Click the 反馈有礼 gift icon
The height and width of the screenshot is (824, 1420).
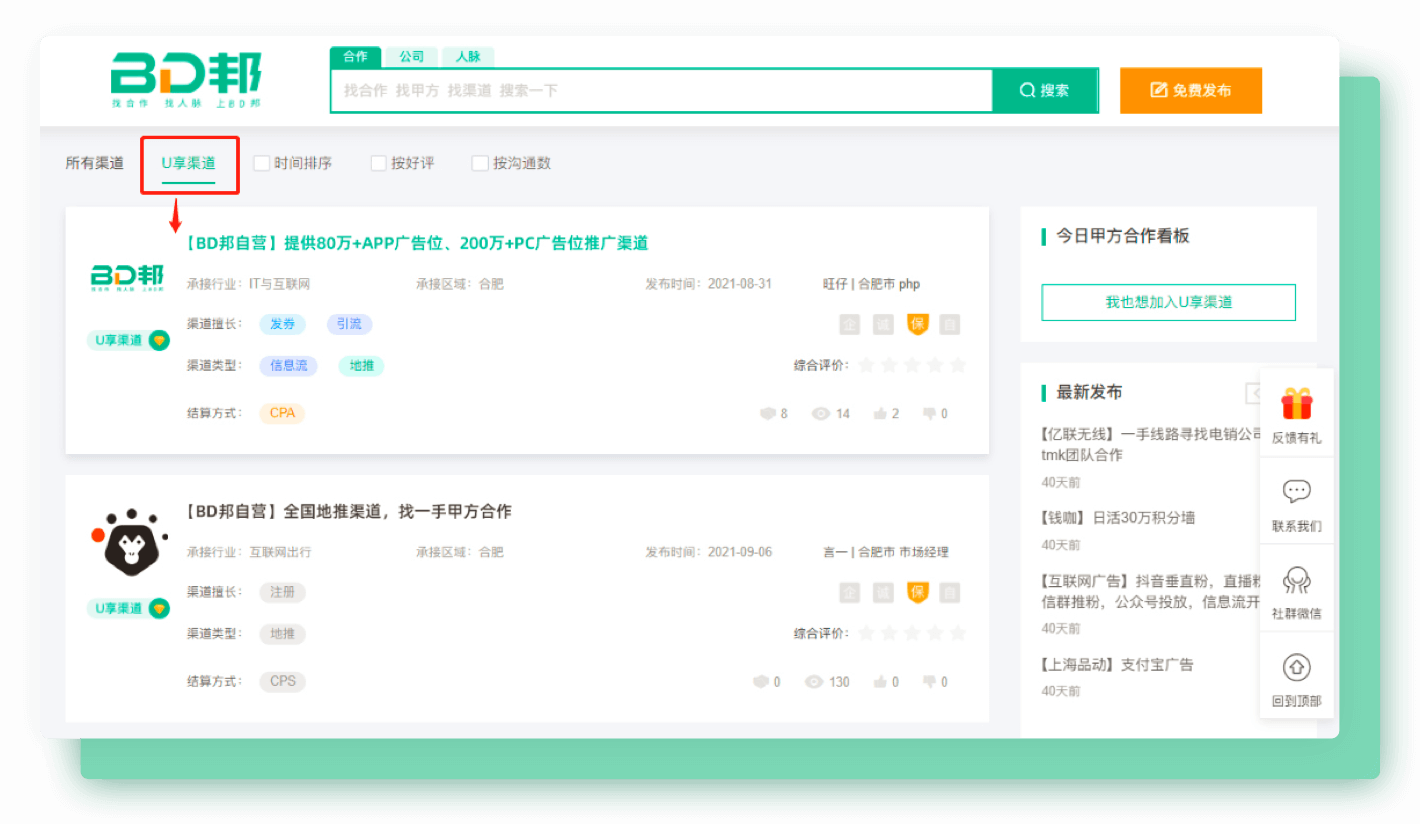pos(1297,404)
